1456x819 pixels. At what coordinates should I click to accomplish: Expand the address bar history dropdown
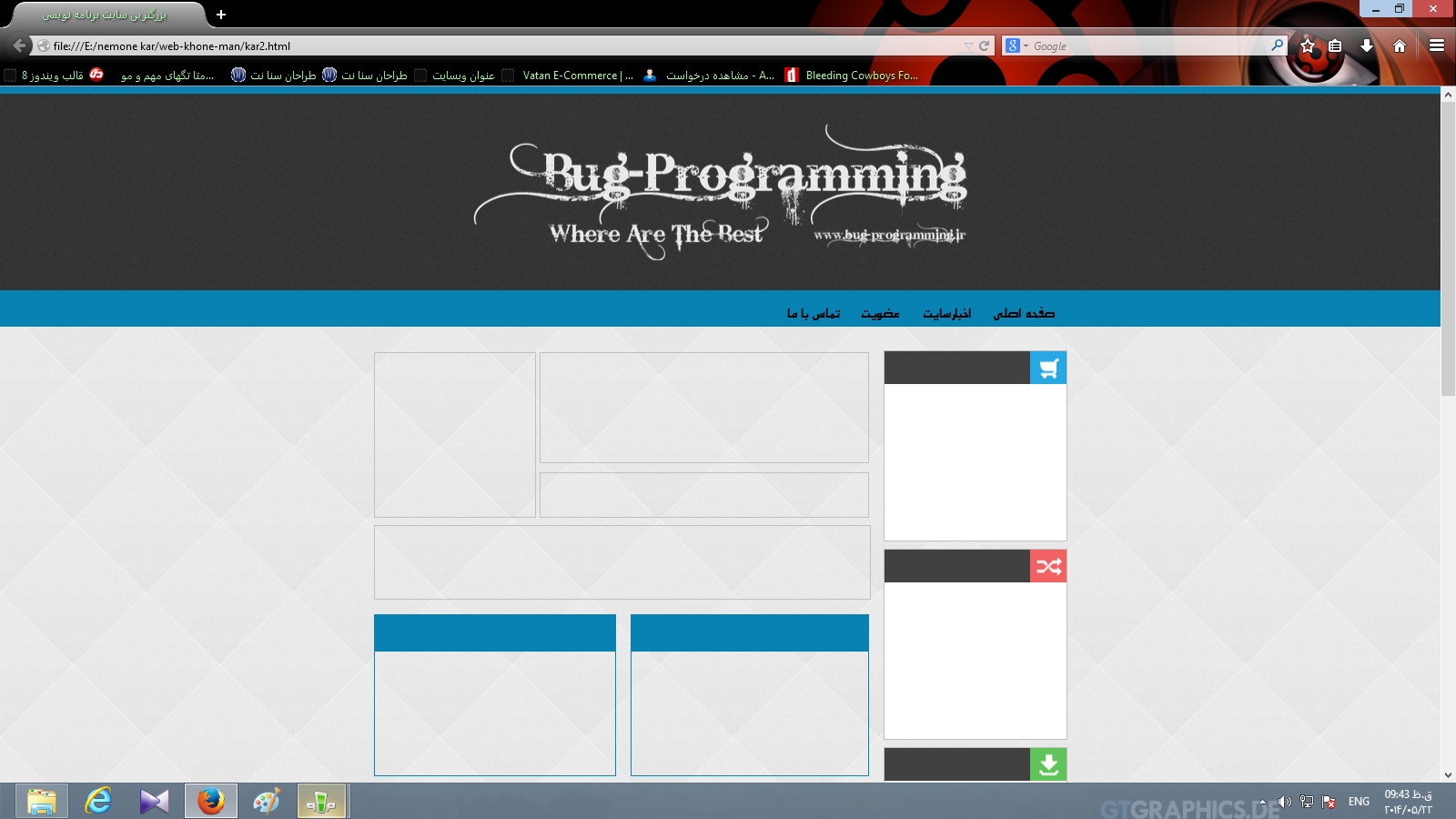pos(968,45)
